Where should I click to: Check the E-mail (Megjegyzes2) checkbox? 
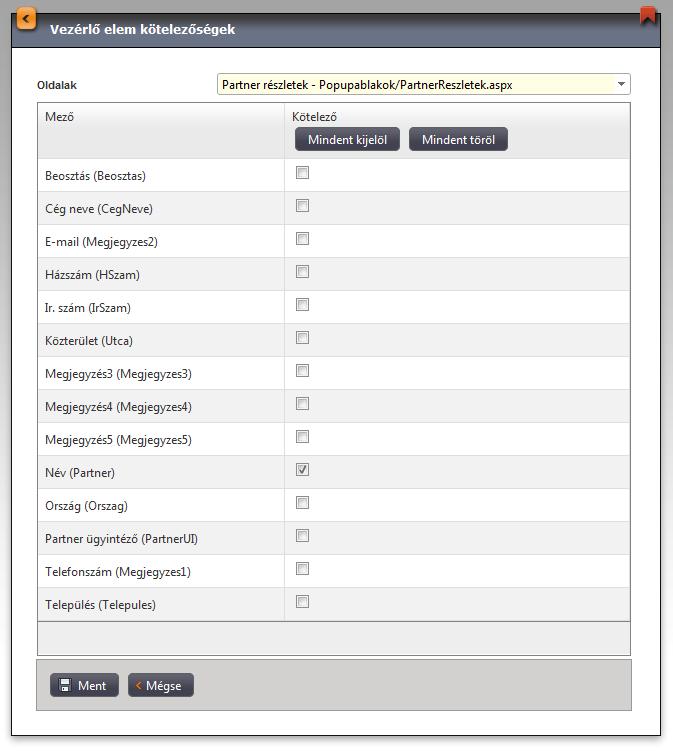tap(302, 239)
